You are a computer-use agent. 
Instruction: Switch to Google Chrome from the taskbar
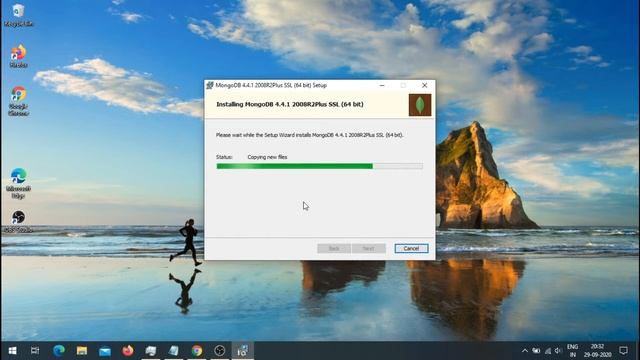[x=197, y=351]
